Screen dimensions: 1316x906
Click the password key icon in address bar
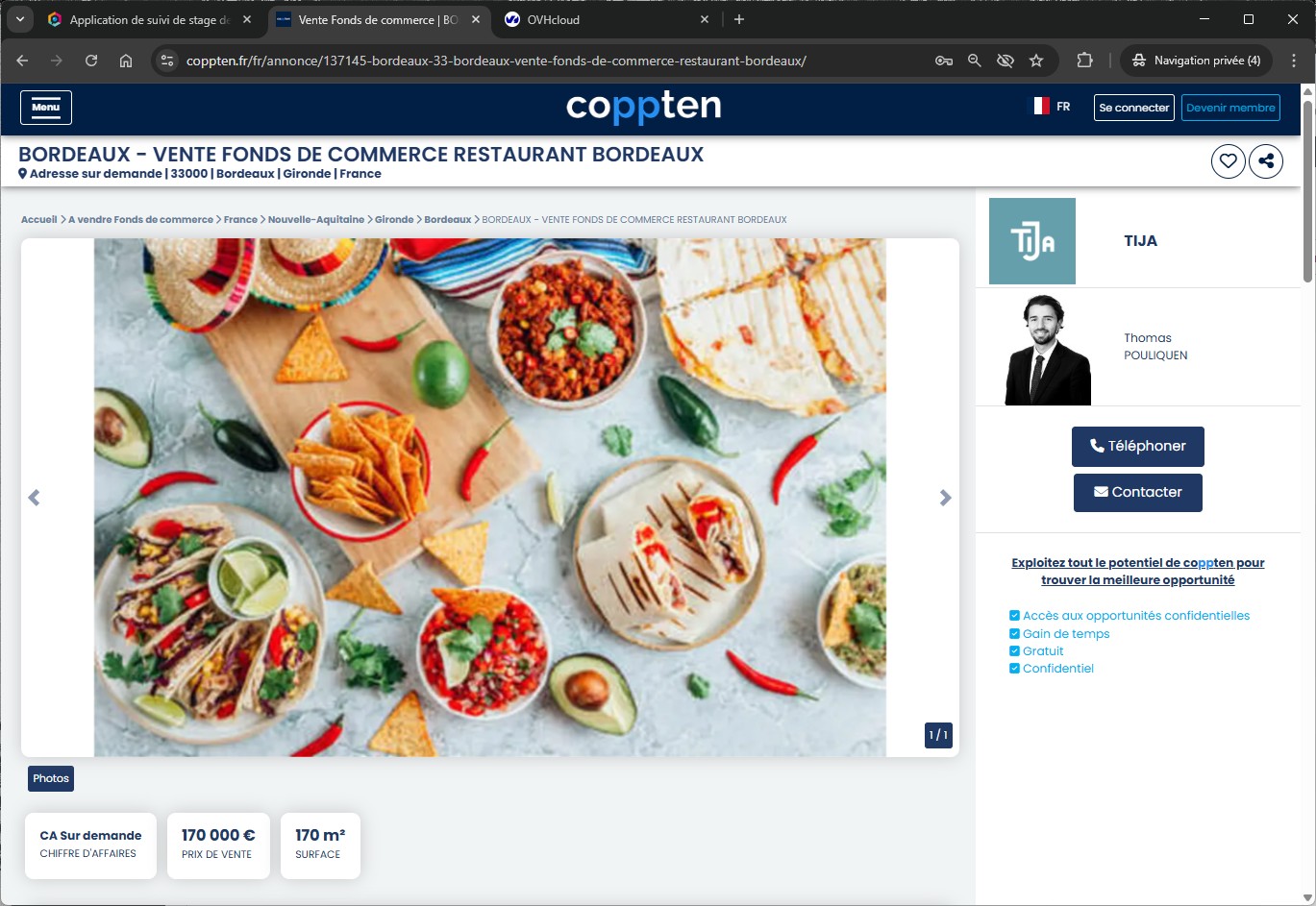coord(943,61)
